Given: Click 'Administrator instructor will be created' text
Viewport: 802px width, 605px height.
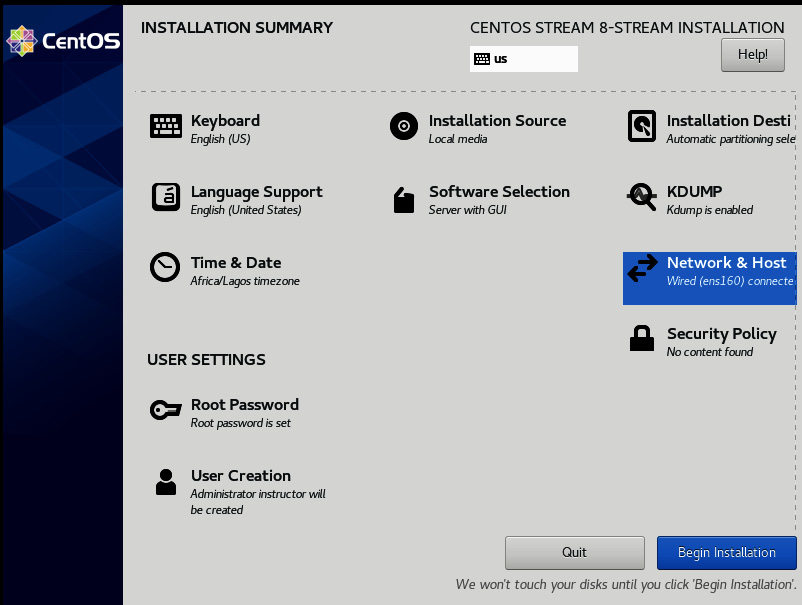Looking at the screenshot, I should 258,502.
